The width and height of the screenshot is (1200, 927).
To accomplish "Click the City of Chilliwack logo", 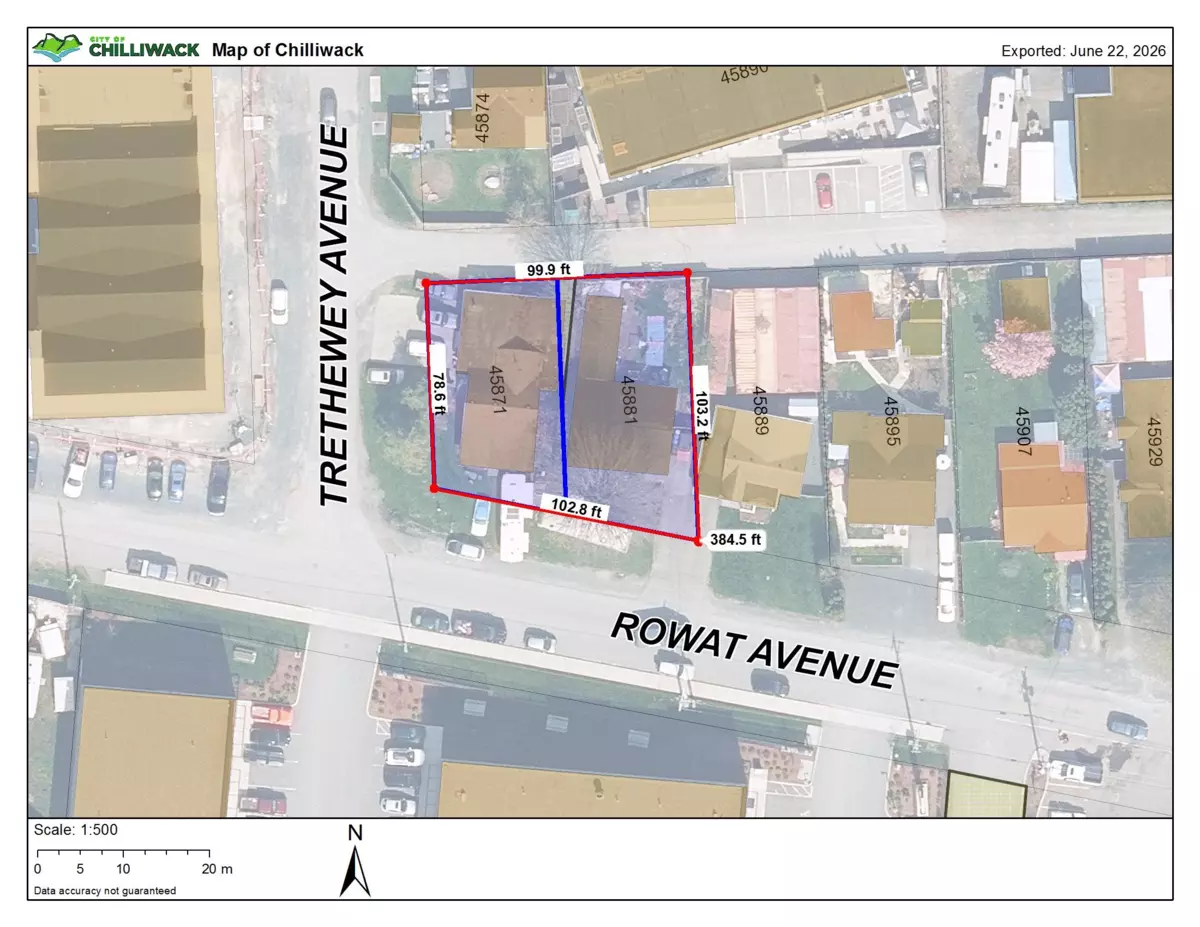I will point(116,47).
